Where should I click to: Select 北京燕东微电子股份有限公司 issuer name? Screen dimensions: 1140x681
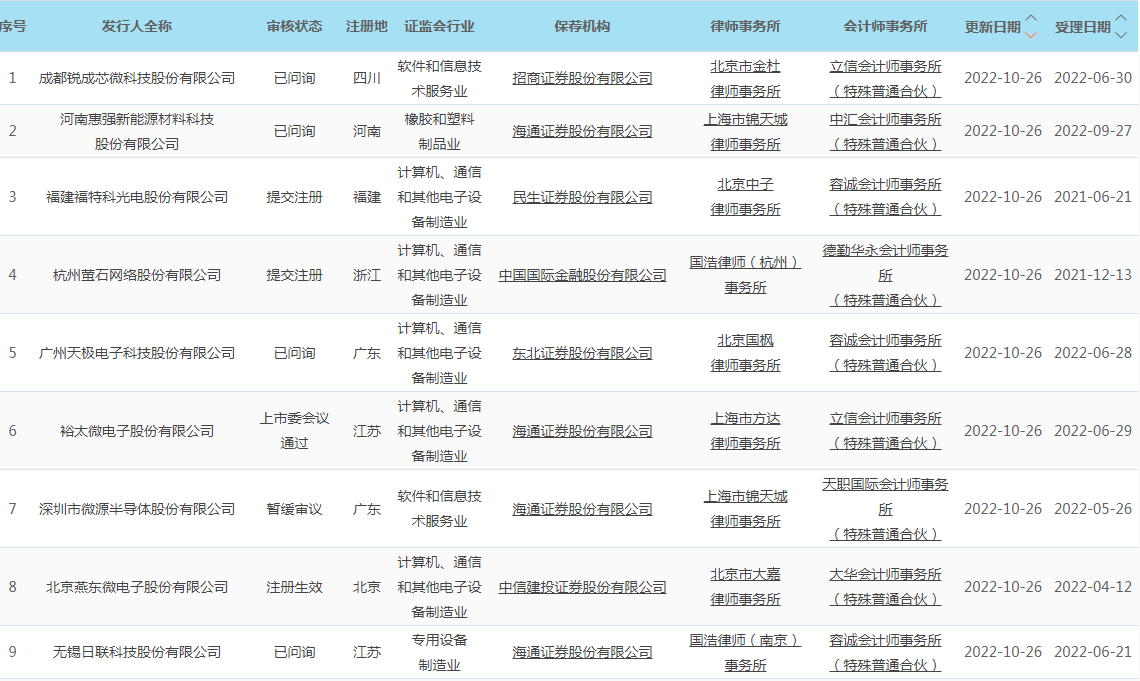tap(137, 587)
